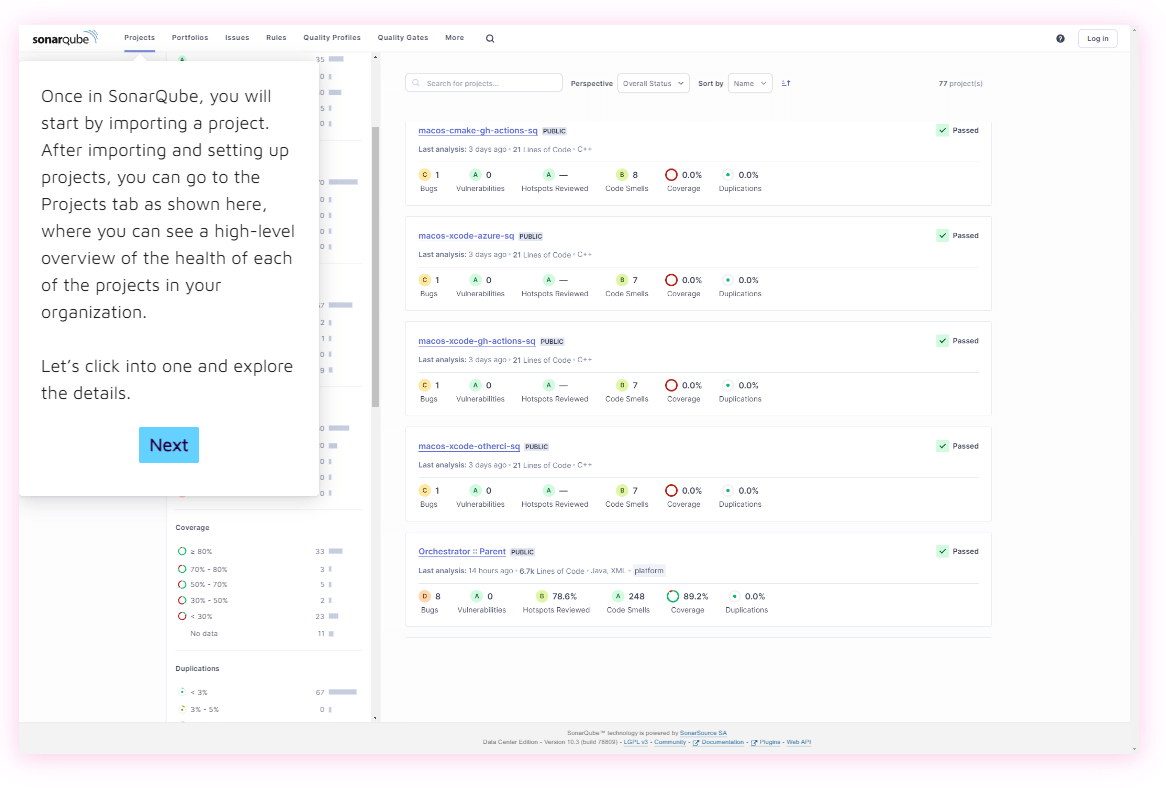Image resolution: width=1166 pixels, height=788 pixels.
Task: Click the ascending sort order icon
Action: point(786,83)
